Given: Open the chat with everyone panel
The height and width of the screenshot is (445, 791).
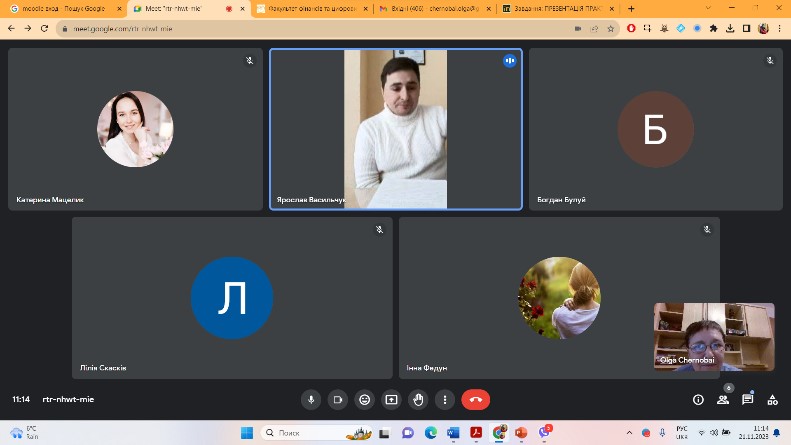Looking at the screenshot, I should (748, 400).
